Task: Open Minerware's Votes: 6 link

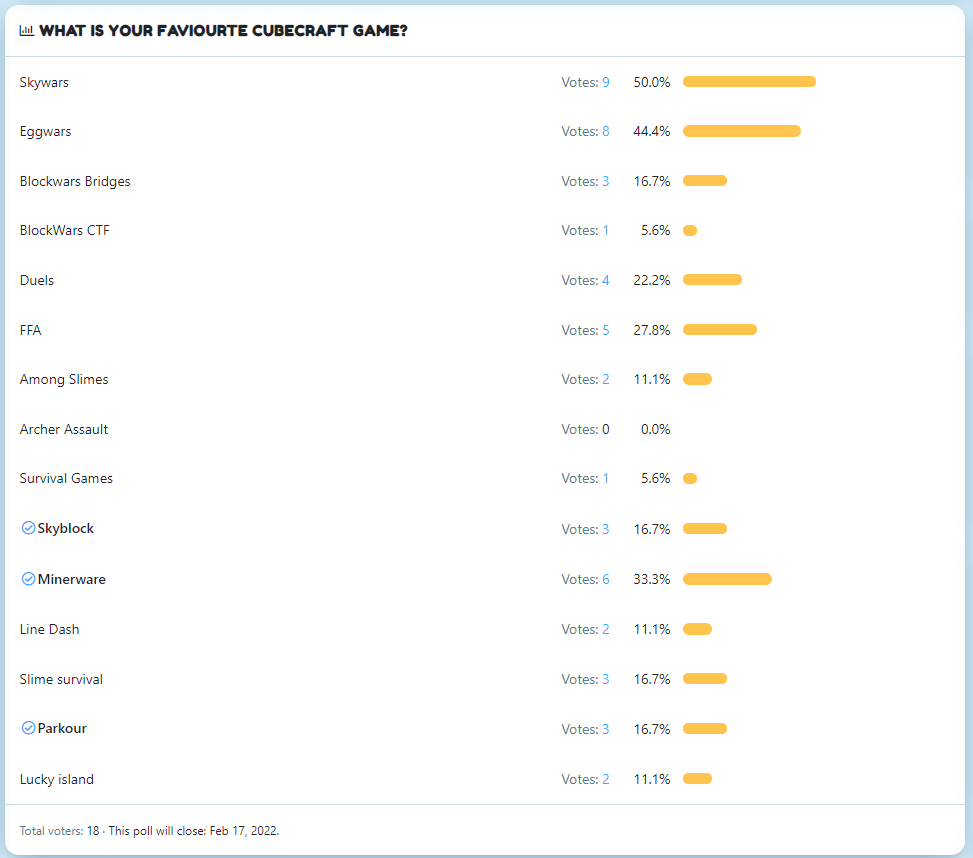Action: coord(585,579)
